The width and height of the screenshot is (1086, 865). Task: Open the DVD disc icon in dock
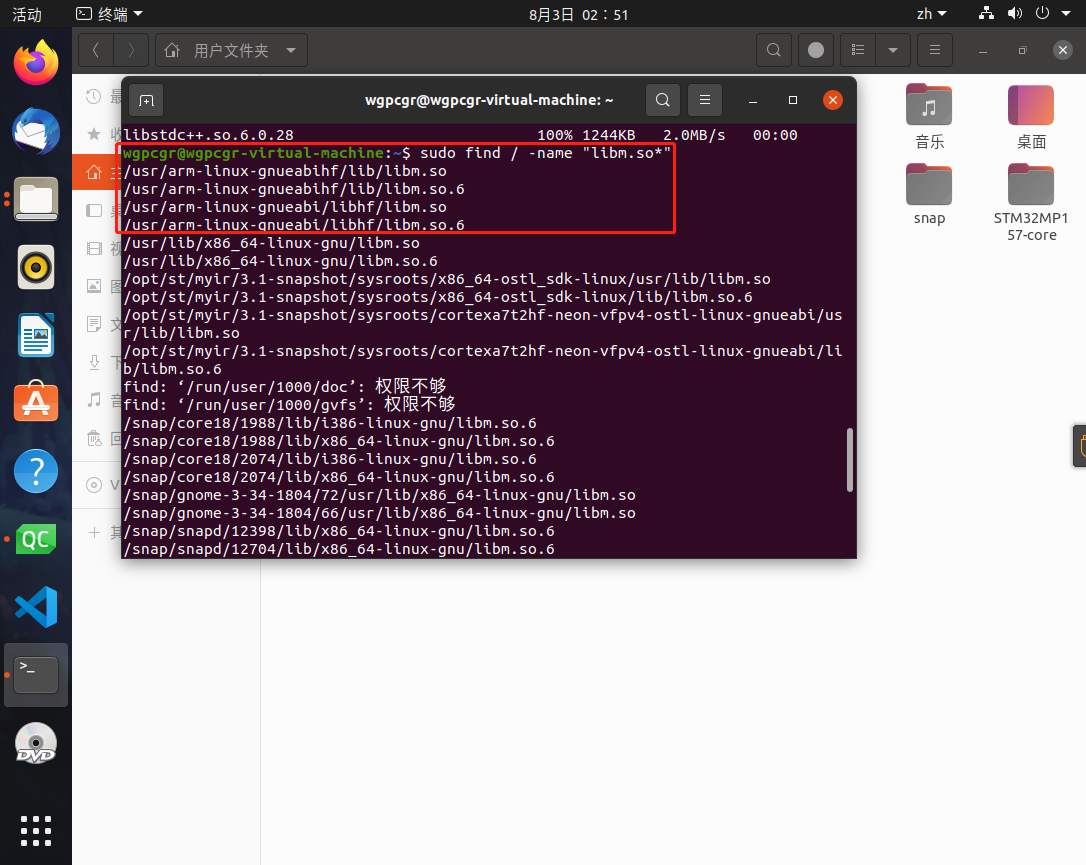pos(36,742)
